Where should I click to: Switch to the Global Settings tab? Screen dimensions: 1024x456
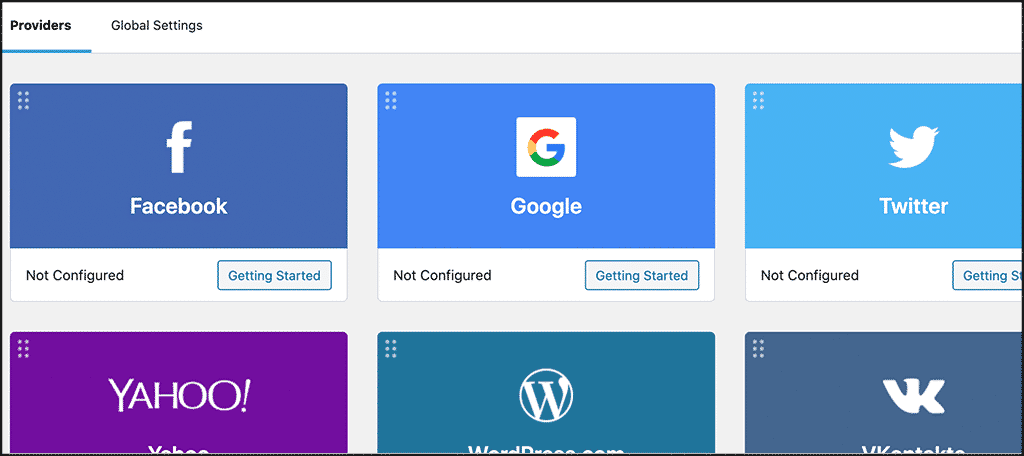[157, 25]
